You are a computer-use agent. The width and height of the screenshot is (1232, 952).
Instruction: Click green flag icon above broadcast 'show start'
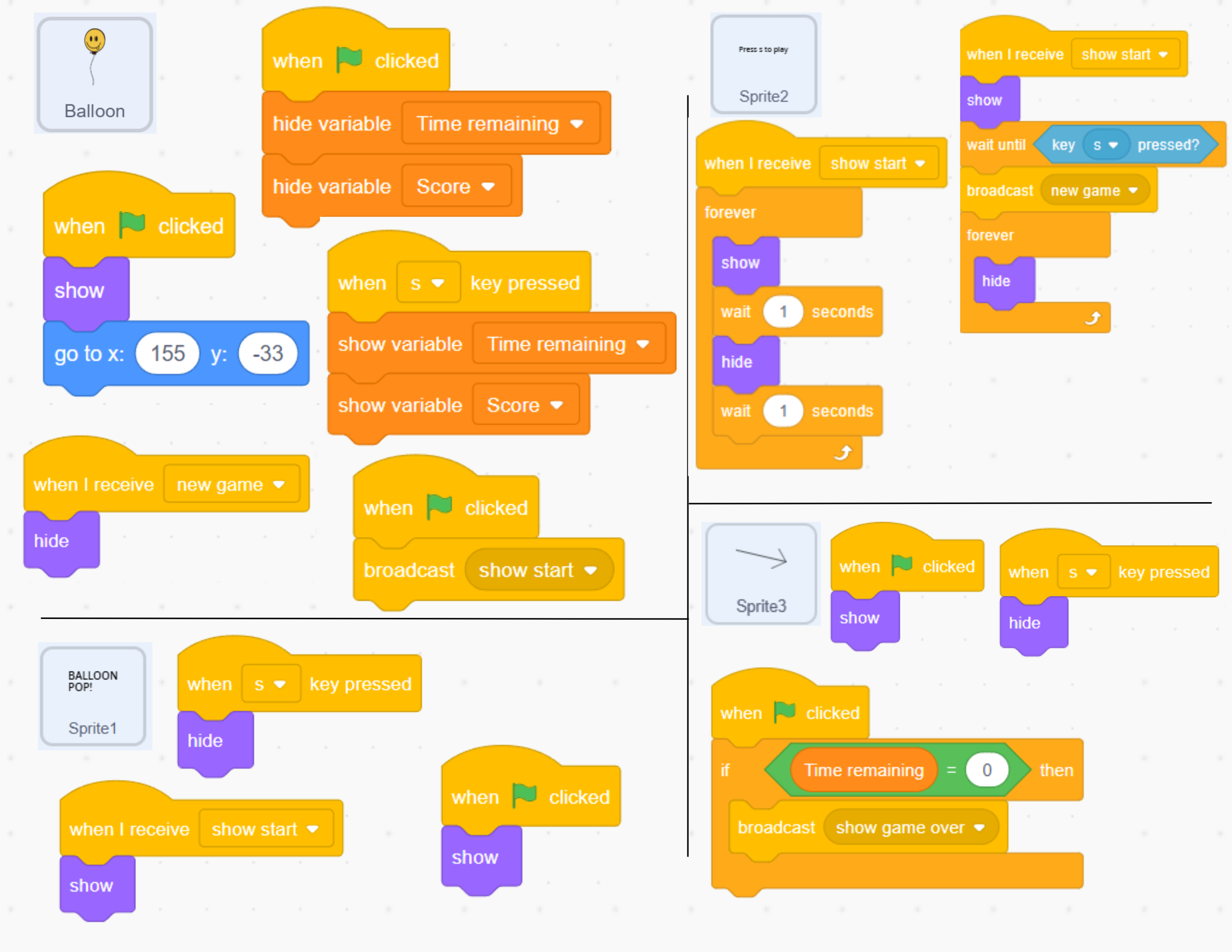[x=440, y=507]
